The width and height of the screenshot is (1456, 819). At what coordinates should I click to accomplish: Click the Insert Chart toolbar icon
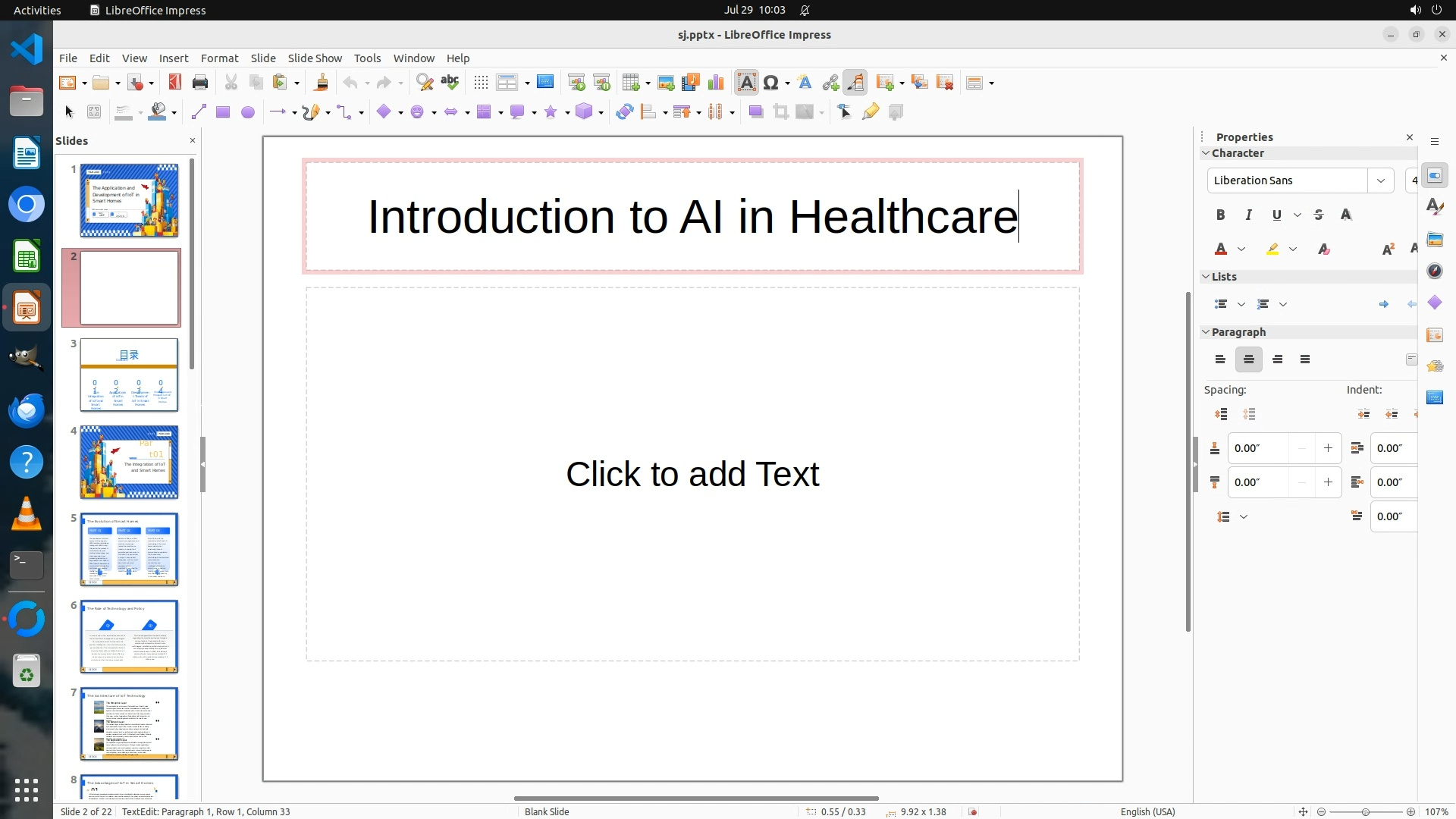point(715,83)
